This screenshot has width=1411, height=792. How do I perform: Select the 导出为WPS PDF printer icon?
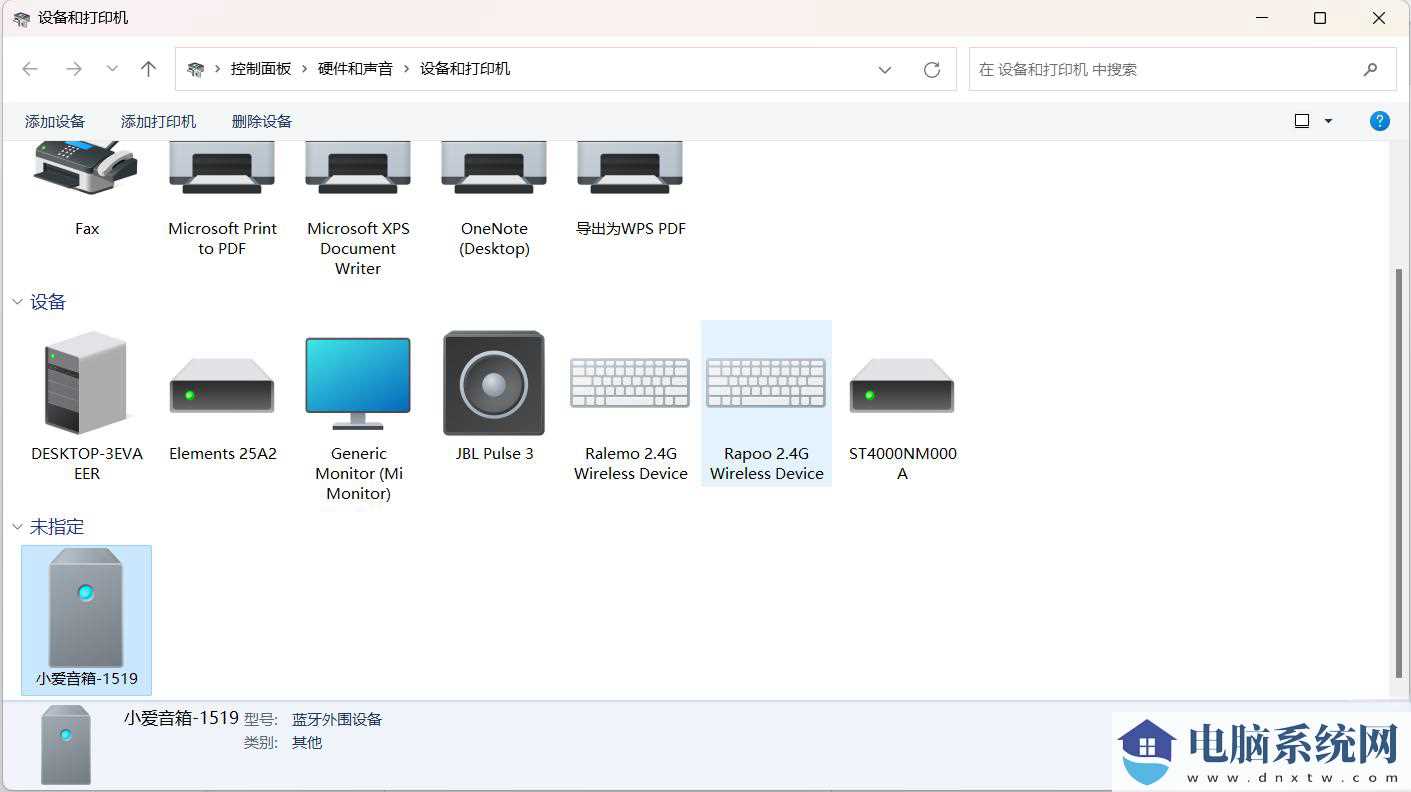tap(630, 167)
